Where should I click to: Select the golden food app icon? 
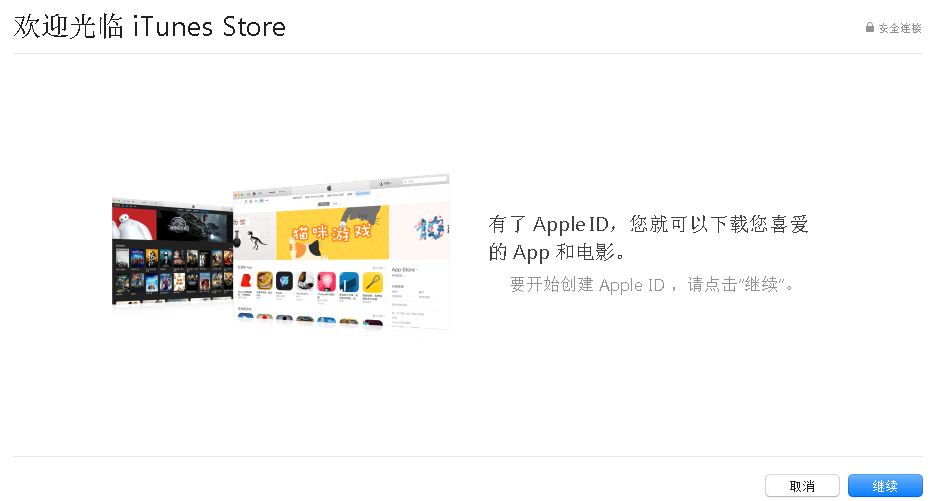[x=265, y=280]
